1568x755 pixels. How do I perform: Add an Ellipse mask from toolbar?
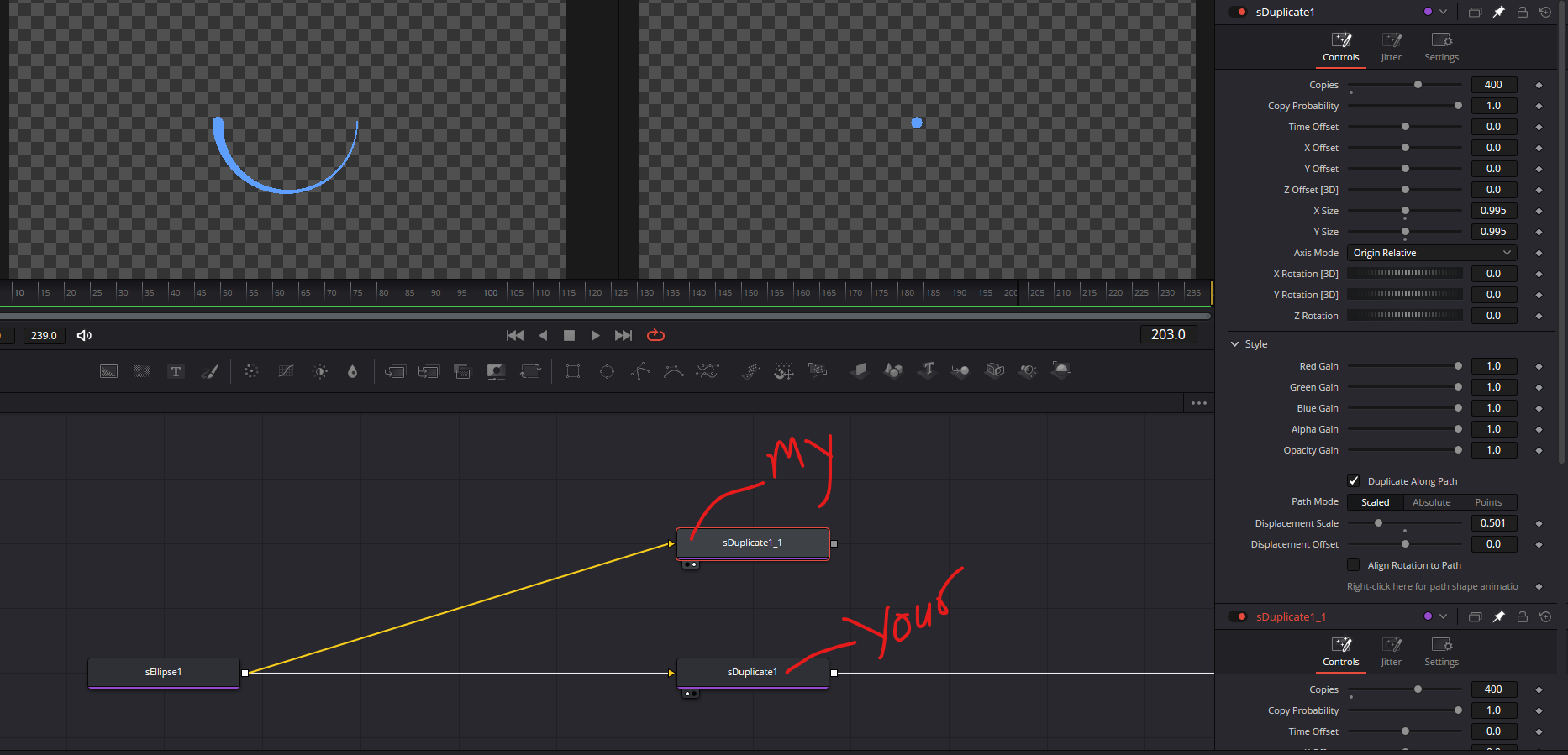click(x=607, y=371)
